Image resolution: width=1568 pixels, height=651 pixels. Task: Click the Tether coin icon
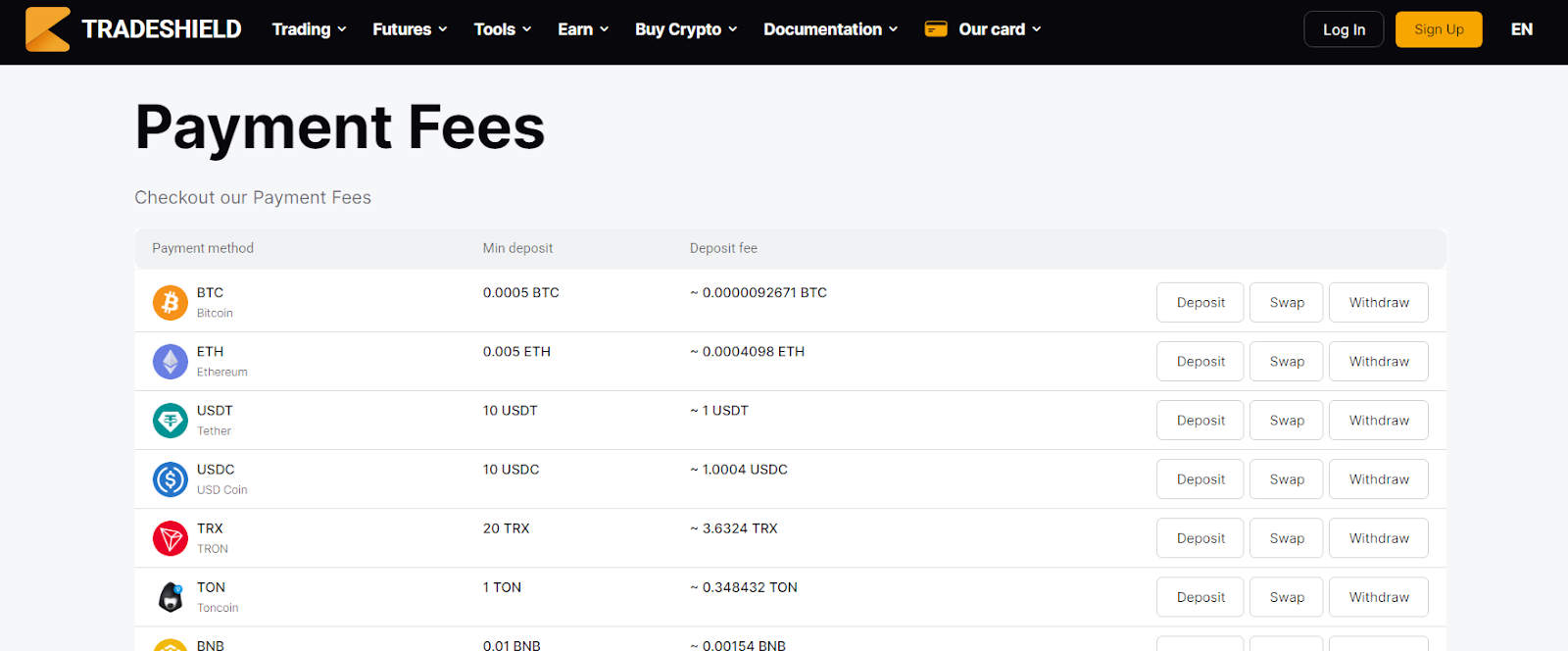pos(171,420)
